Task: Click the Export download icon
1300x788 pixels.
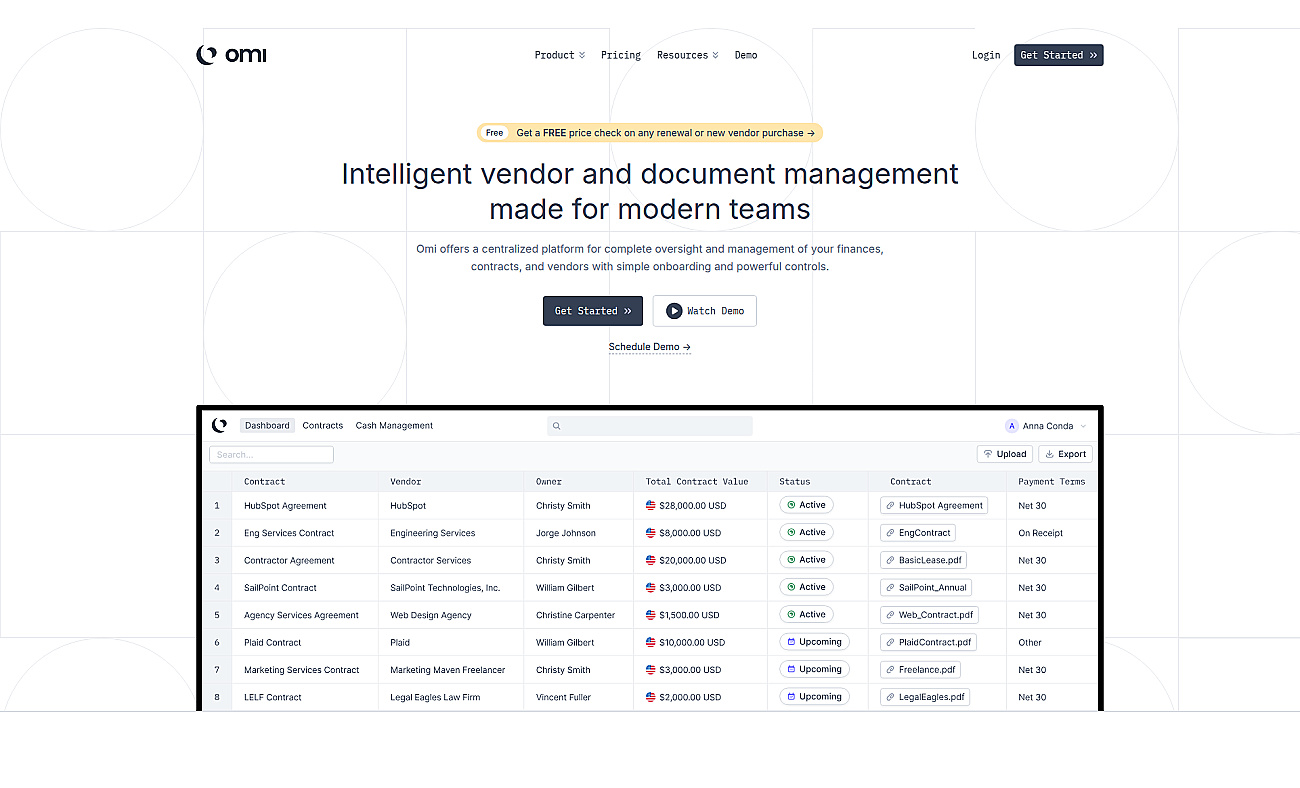Action: click(x=1050, y=454)
